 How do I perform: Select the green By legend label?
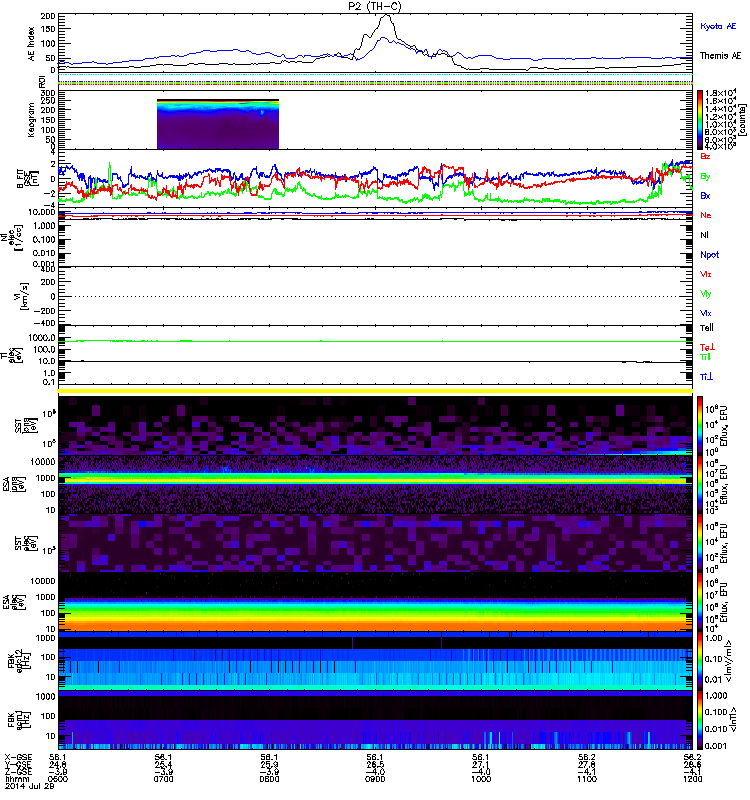[705, 176]
